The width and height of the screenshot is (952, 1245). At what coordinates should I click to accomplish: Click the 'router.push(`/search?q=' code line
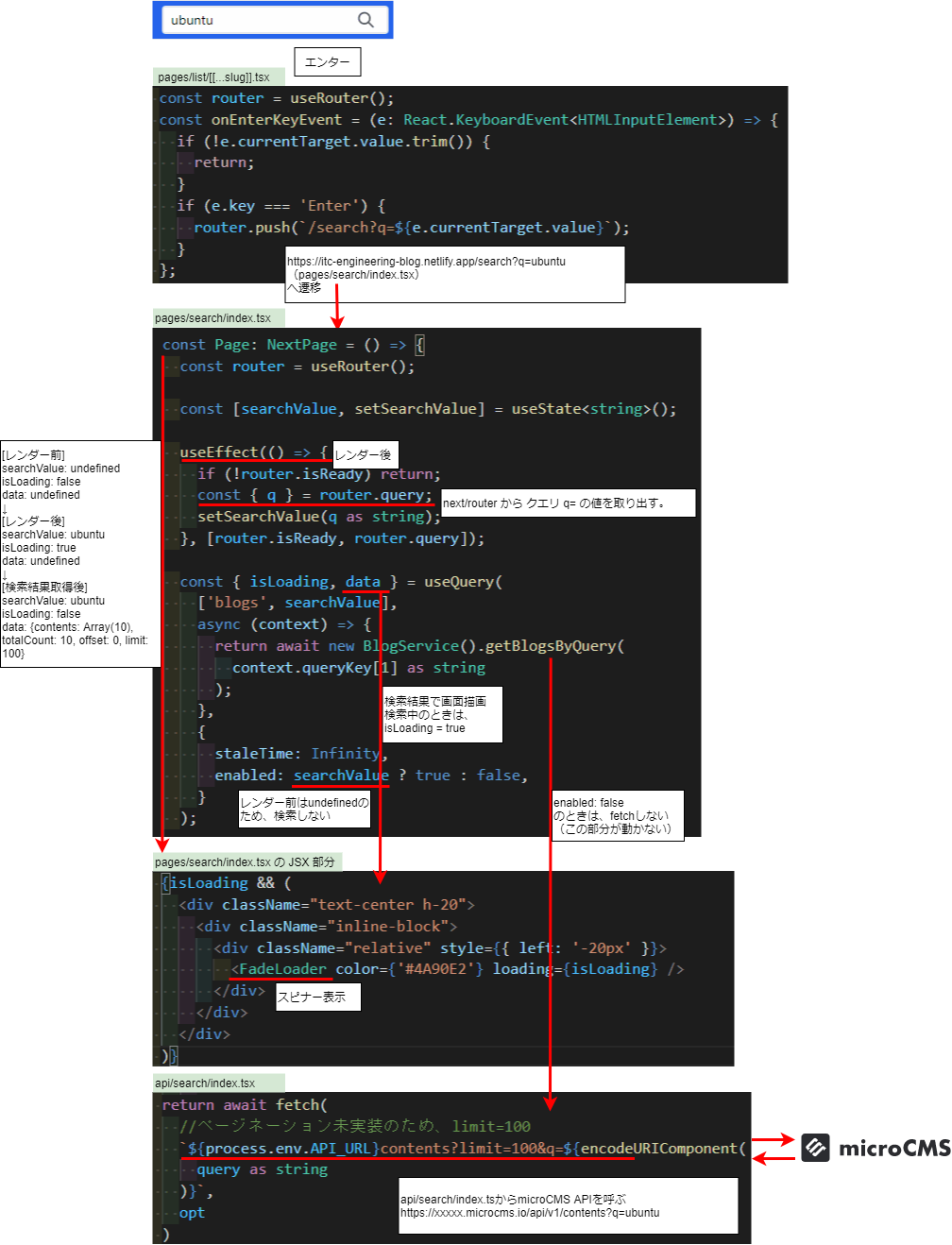(412, 228)
